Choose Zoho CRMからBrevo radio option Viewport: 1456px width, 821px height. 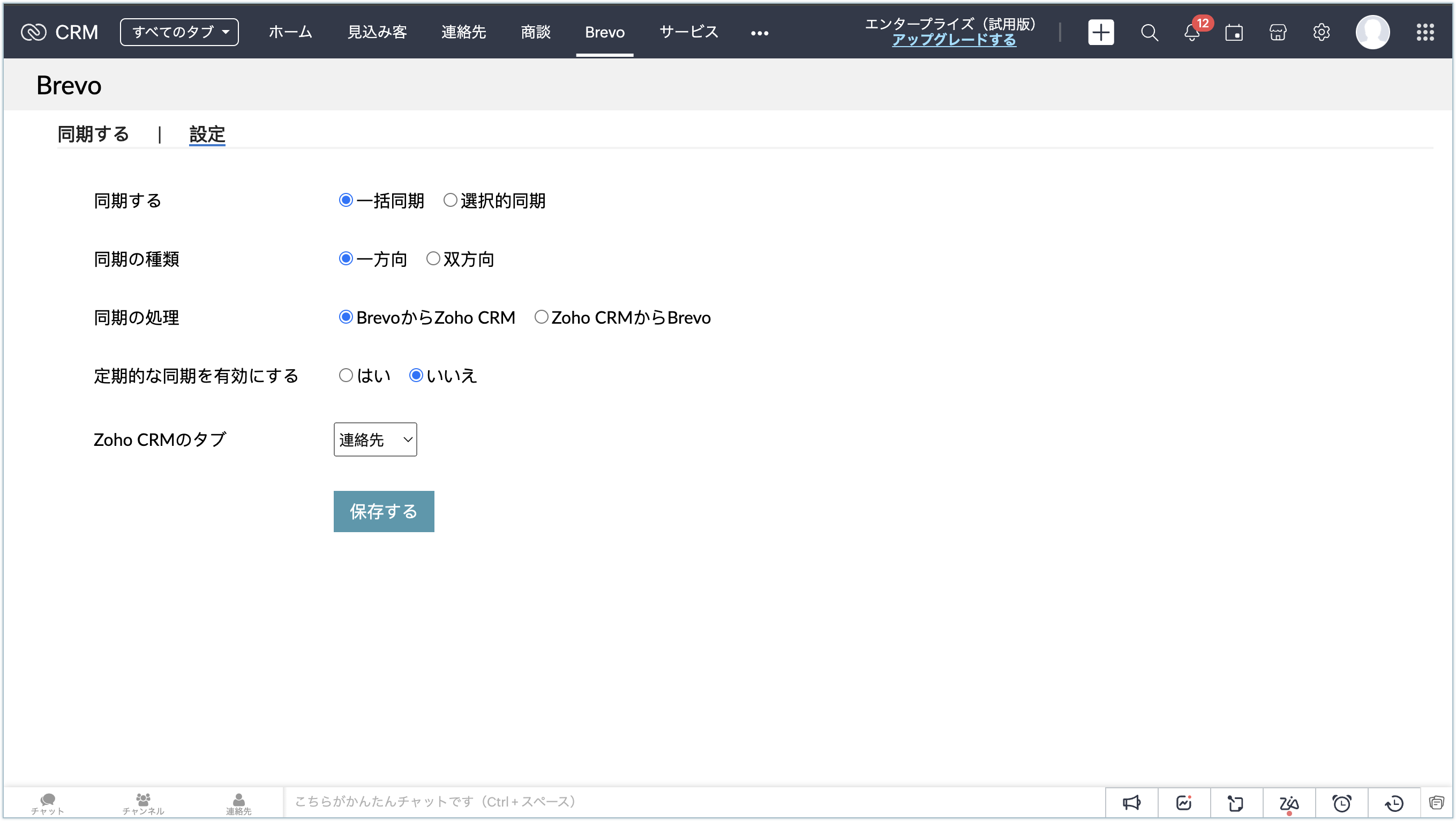[541, 317]
